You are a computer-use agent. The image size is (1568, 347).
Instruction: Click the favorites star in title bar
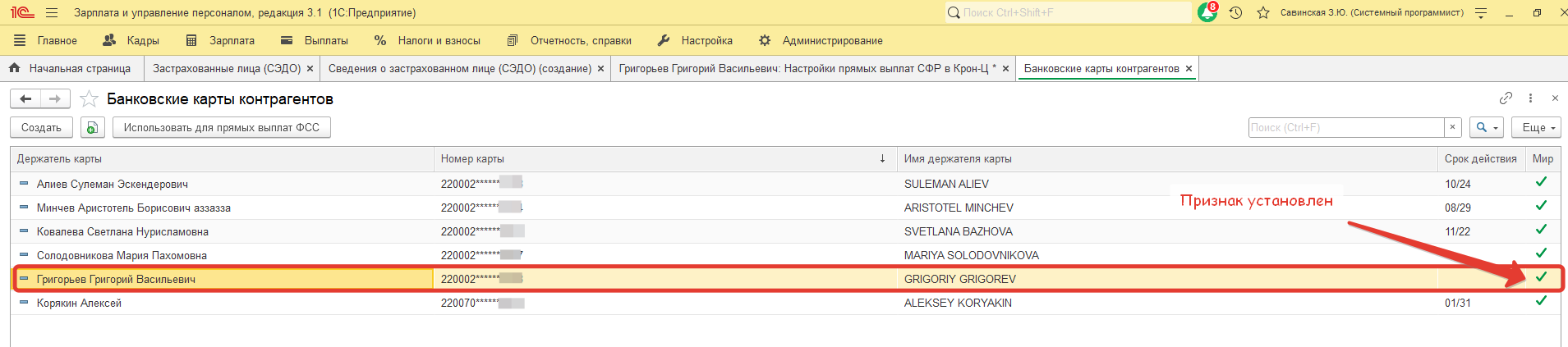pyautogui.click(x=1263, y=12)
